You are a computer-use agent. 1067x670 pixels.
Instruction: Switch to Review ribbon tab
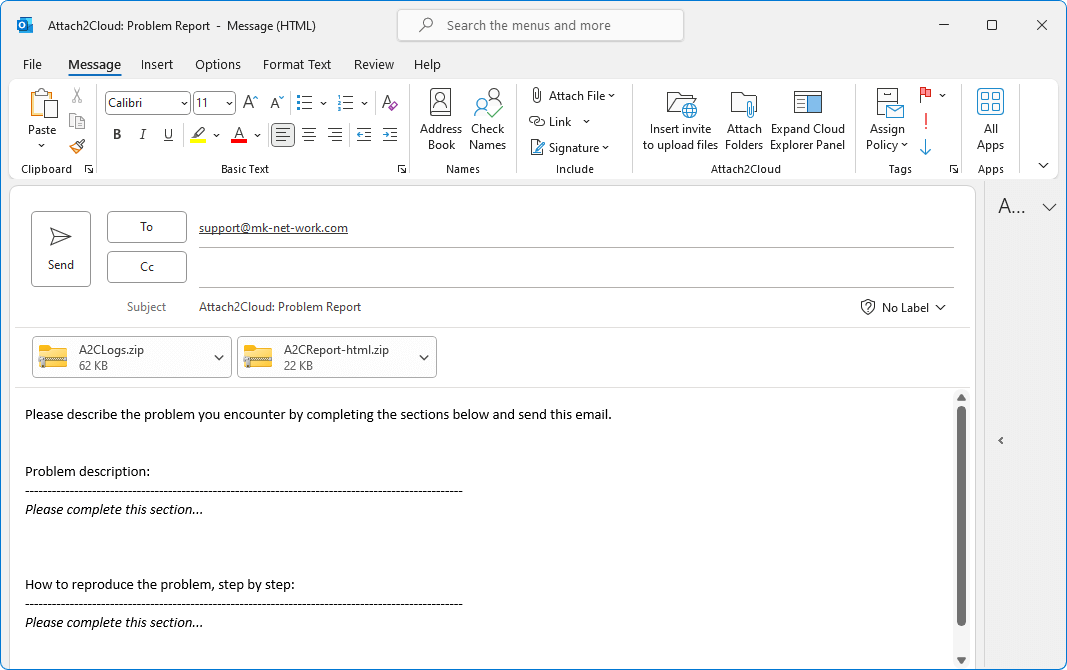(x=374, y=65)
